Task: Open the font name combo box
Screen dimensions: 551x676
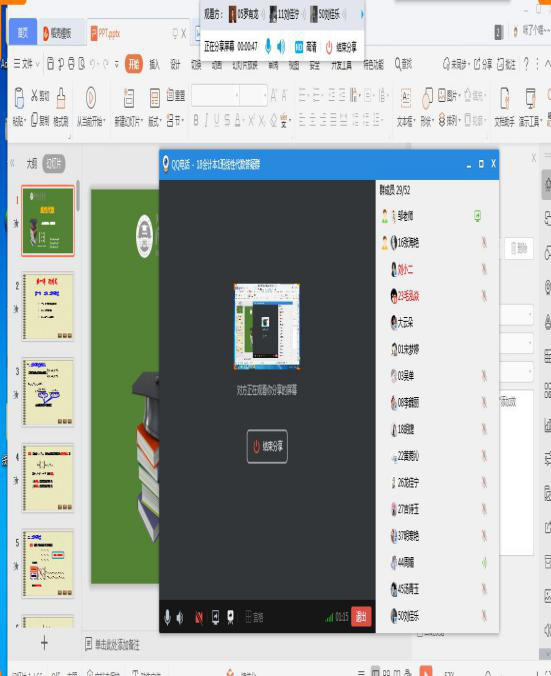Action: click(215, 96)
